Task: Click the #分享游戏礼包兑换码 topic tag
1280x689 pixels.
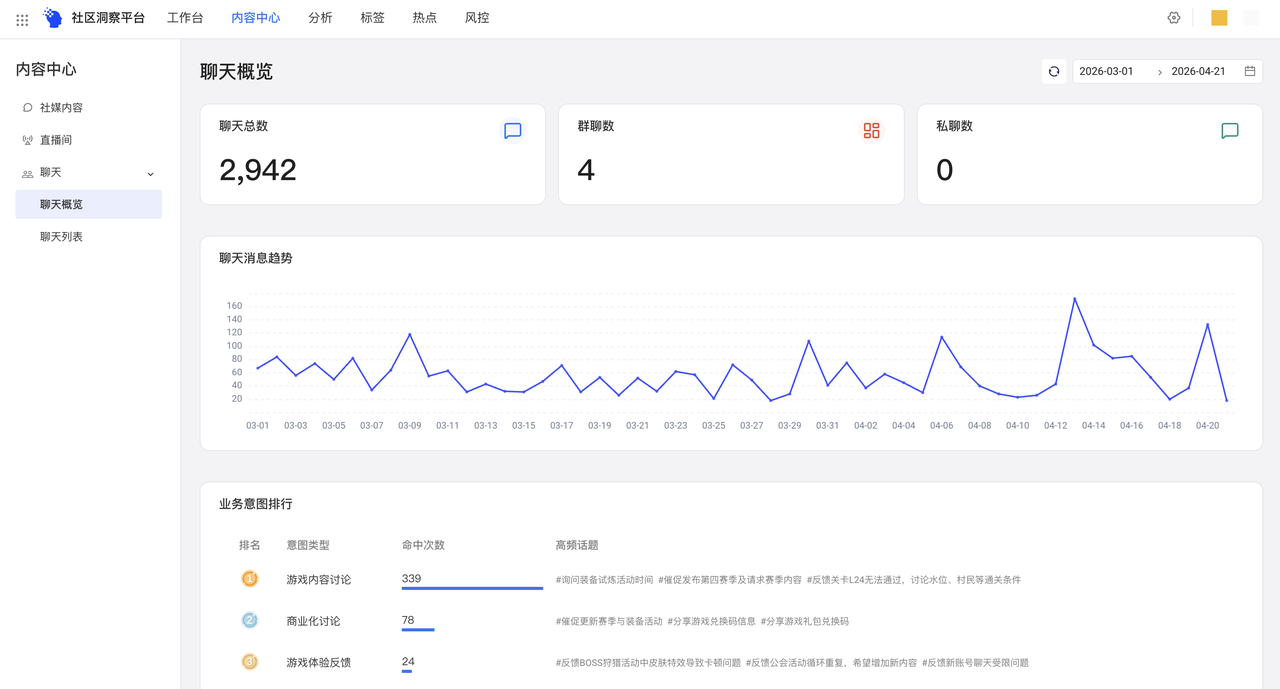Action: click(x=804, y=621)
